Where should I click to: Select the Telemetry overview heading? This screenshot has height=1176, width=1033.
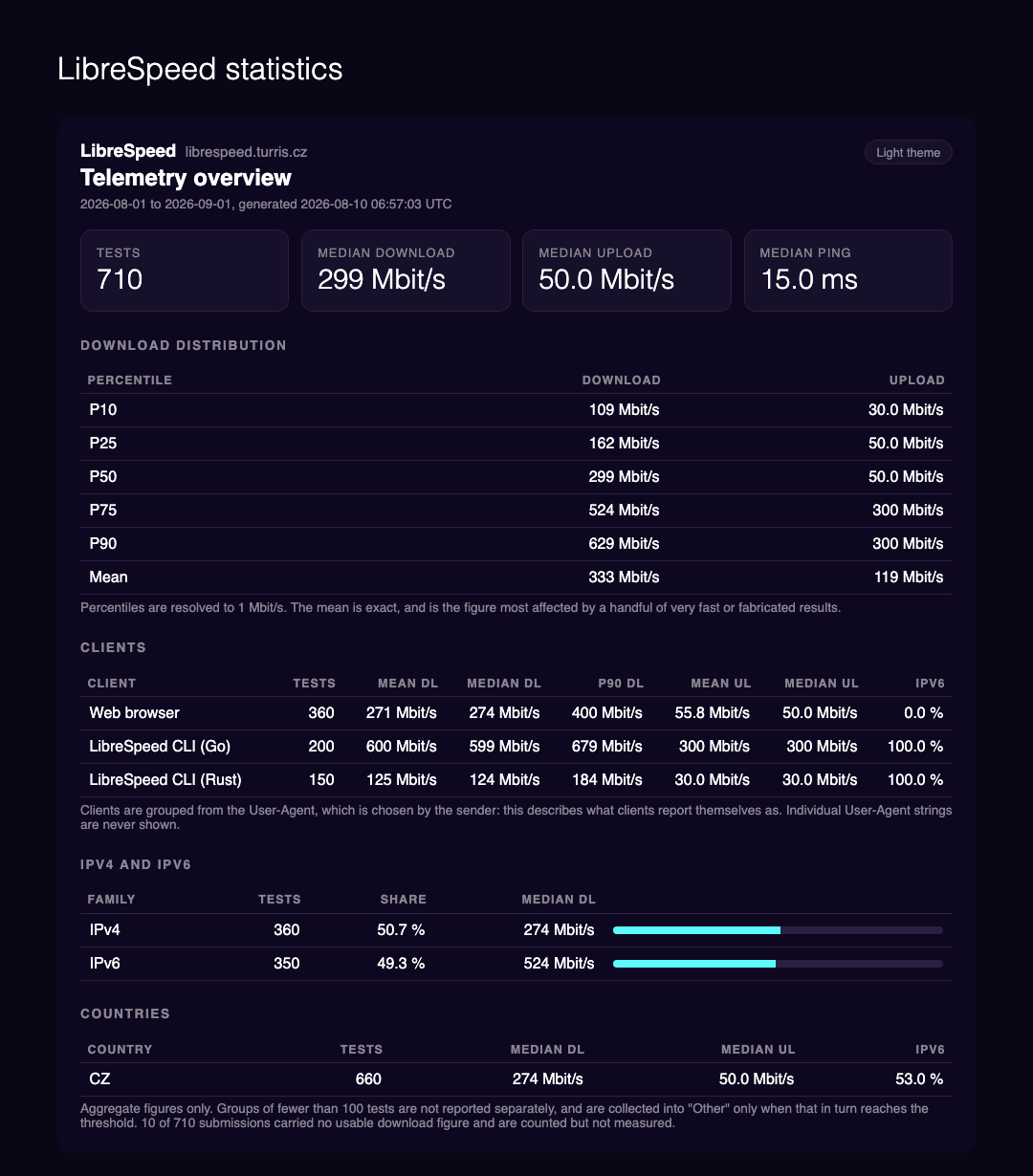pyautogui.click(x=186, y=178)
